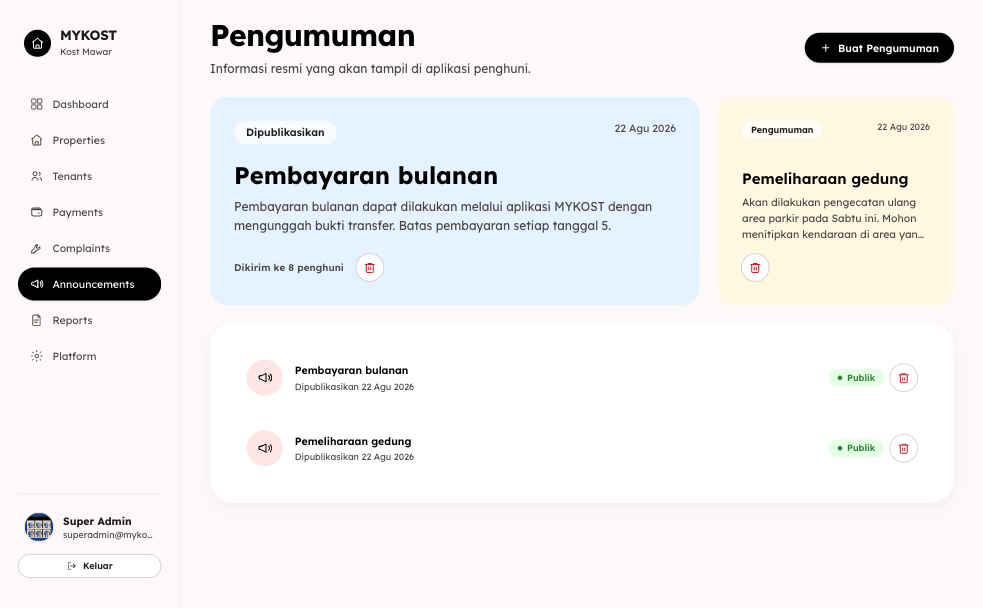Delete the Pembayaran bulanan list row

pos(904,378)
